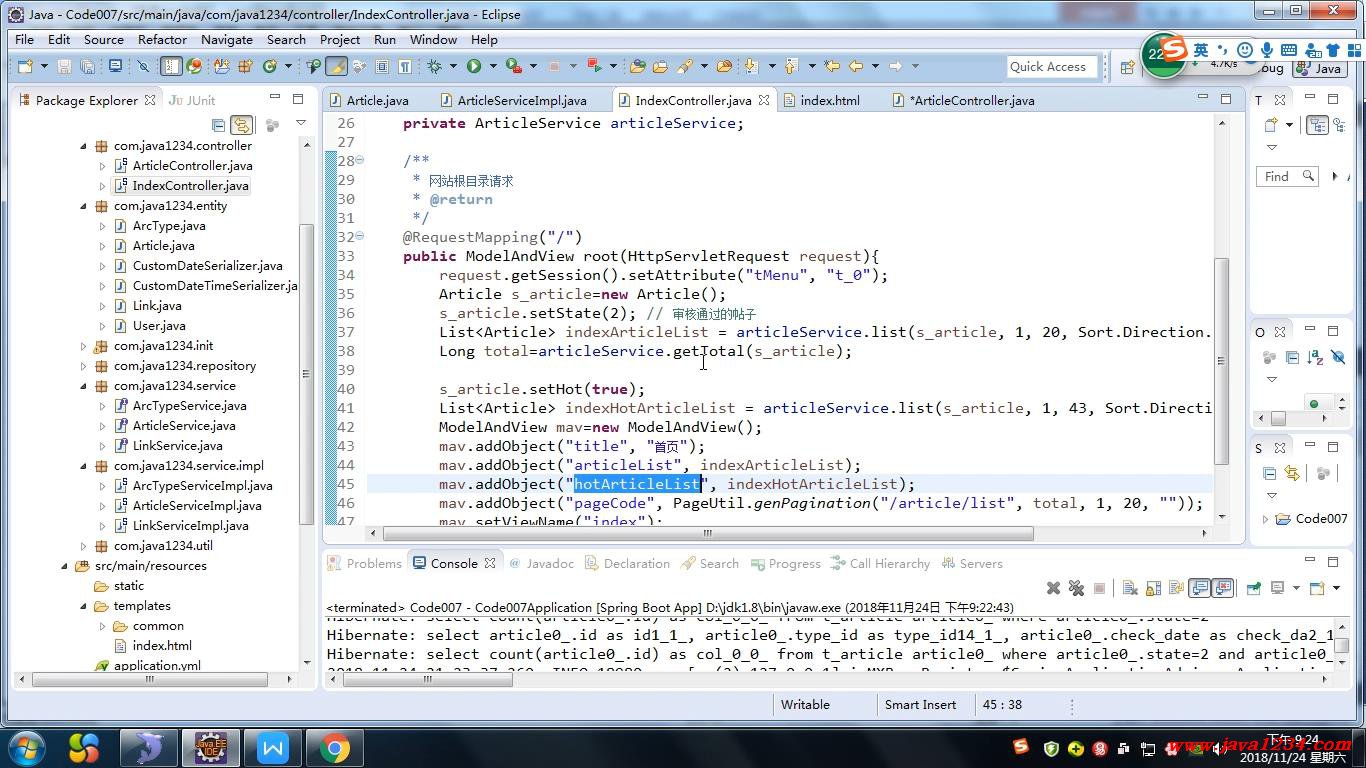Toggle Mark Occurrences highlighter icon
Image resolution: width=1366 pixels, height=768 pixels.
(336, 66)
